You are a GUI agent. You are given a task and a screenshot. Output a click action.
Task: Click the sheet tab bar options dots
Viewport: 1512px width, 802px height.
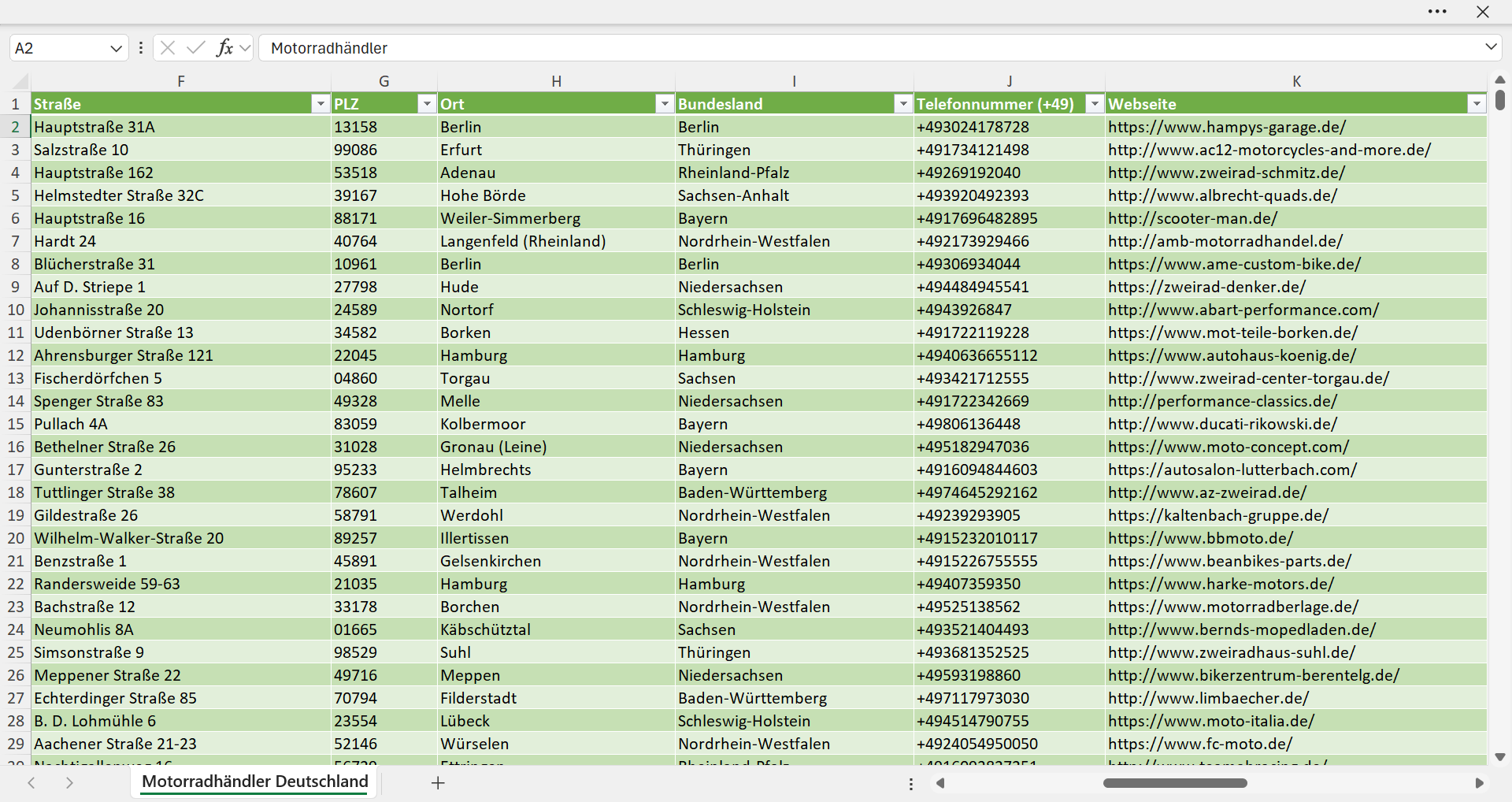(911, 784)
